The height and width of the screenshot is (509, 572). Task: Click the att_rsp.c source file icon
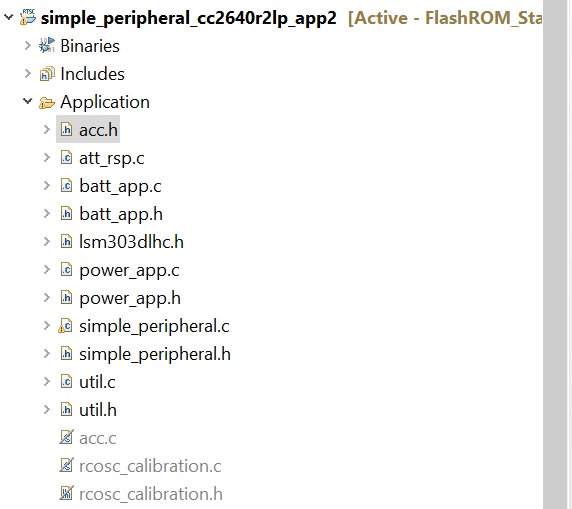coord(66,158)
